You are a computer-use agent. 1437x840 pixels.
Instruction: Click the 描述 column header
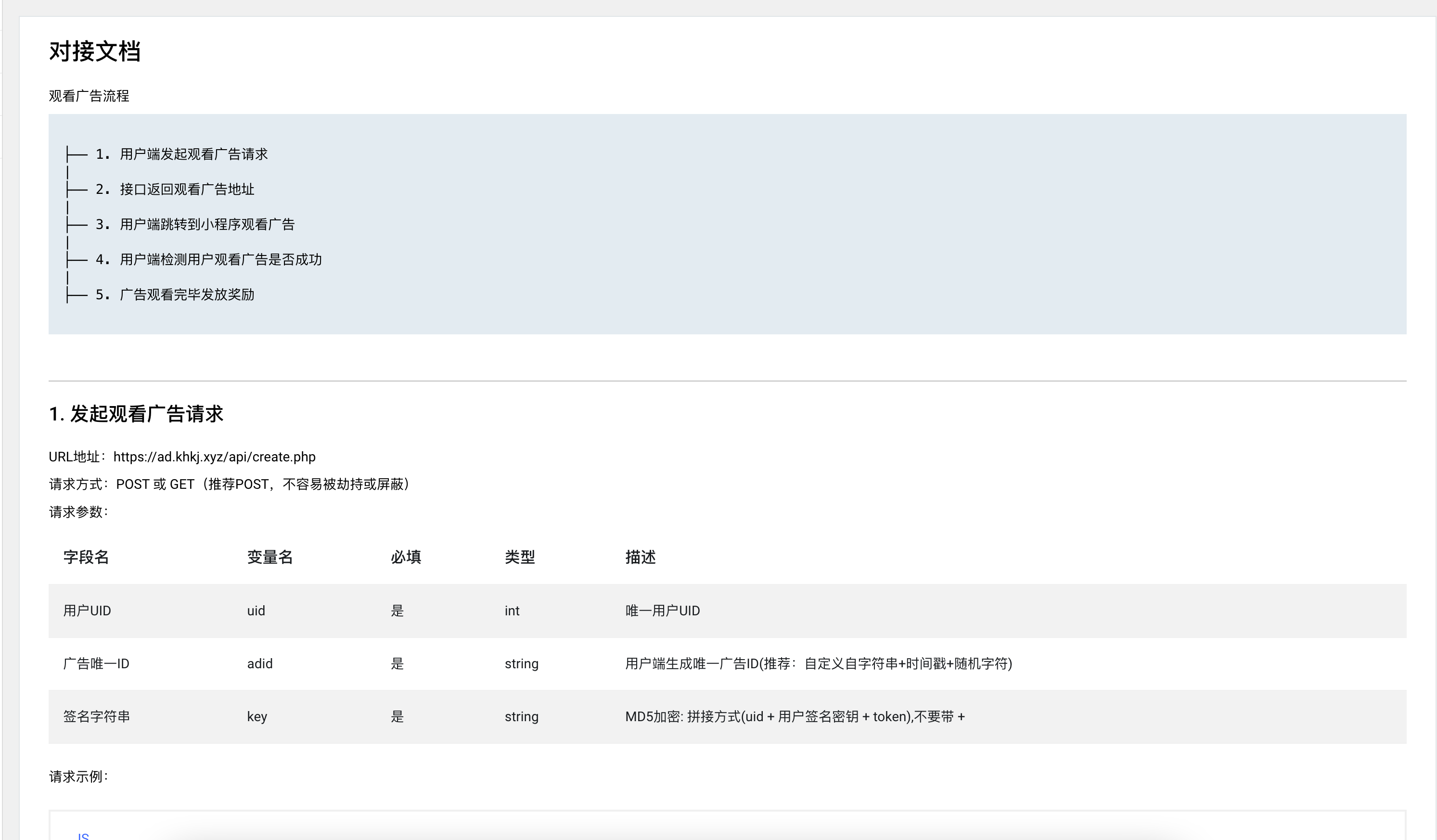coord(641,557)
